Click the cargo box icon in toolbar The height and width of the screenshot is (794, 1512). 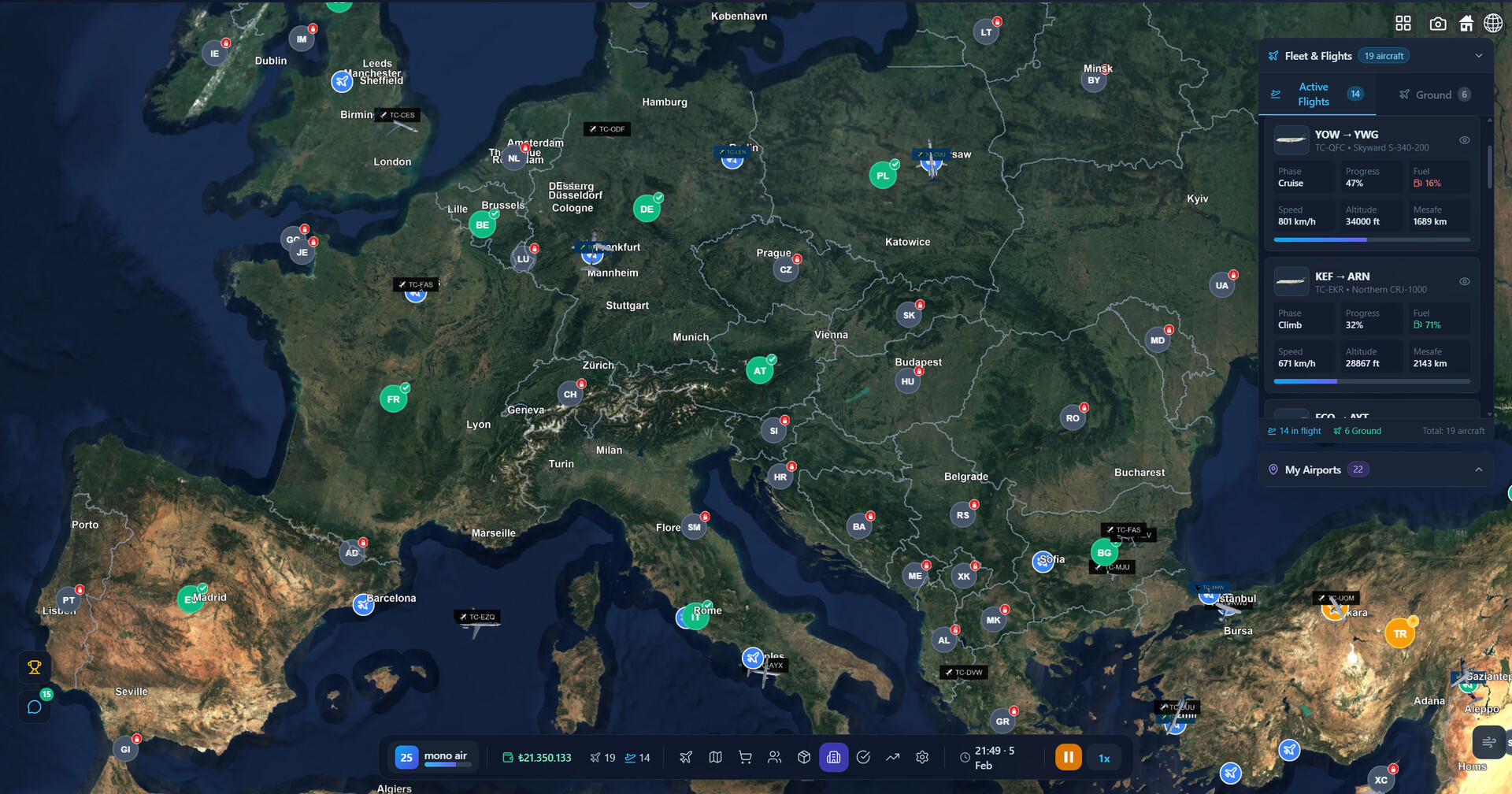coord(804,757)
